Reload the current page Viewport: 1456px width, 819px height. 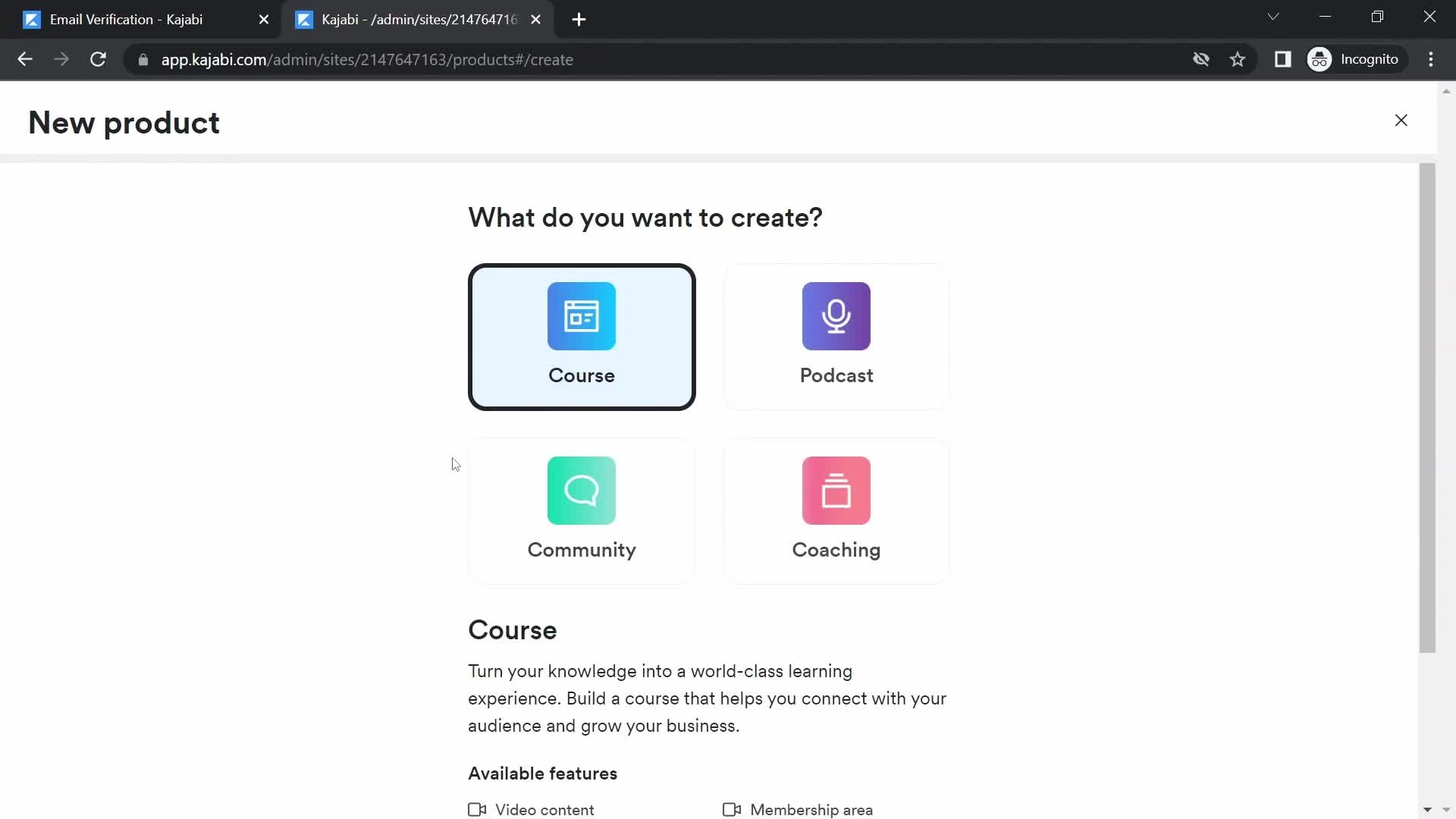pyautogui.click(x=98, y=59)
